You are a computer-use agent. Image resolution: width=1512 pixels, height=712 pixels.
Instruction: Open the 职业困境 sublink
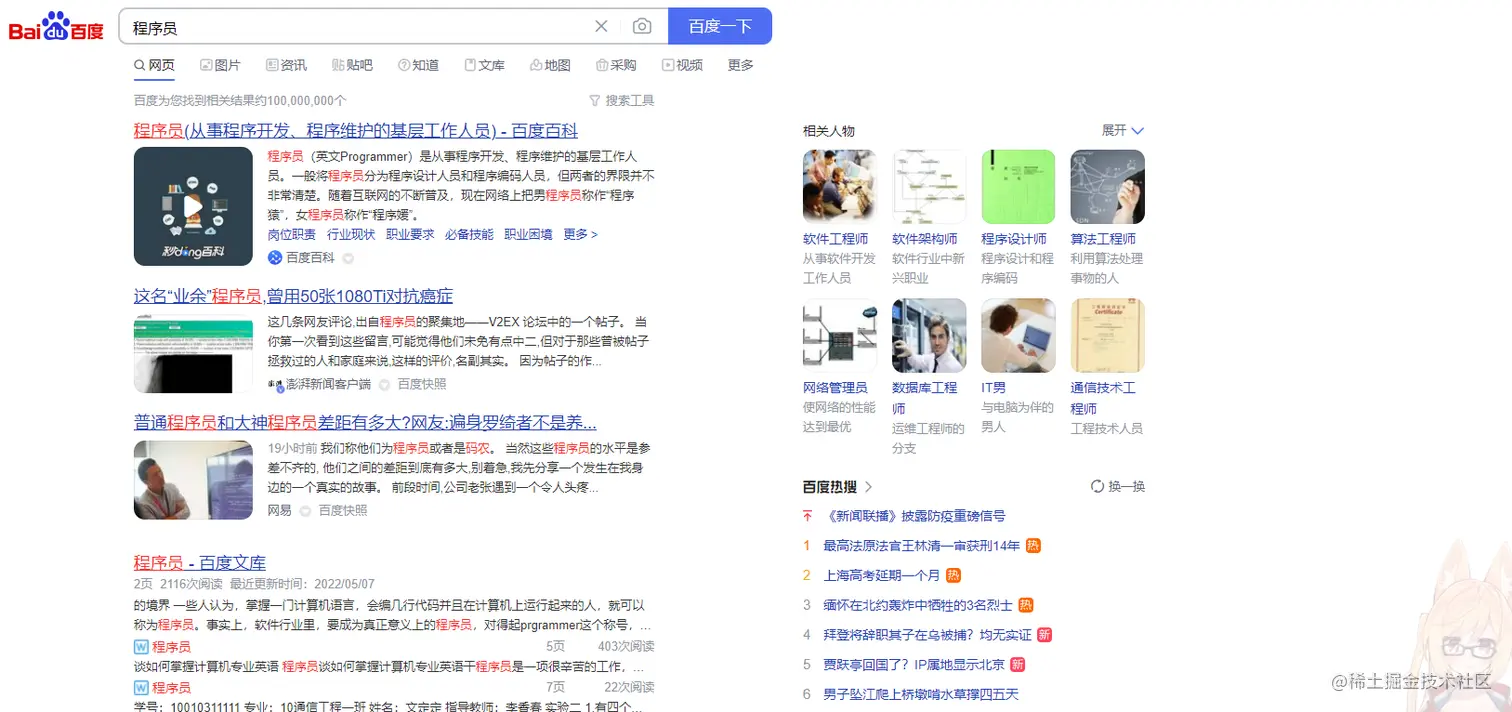click(x=528, y=234)
